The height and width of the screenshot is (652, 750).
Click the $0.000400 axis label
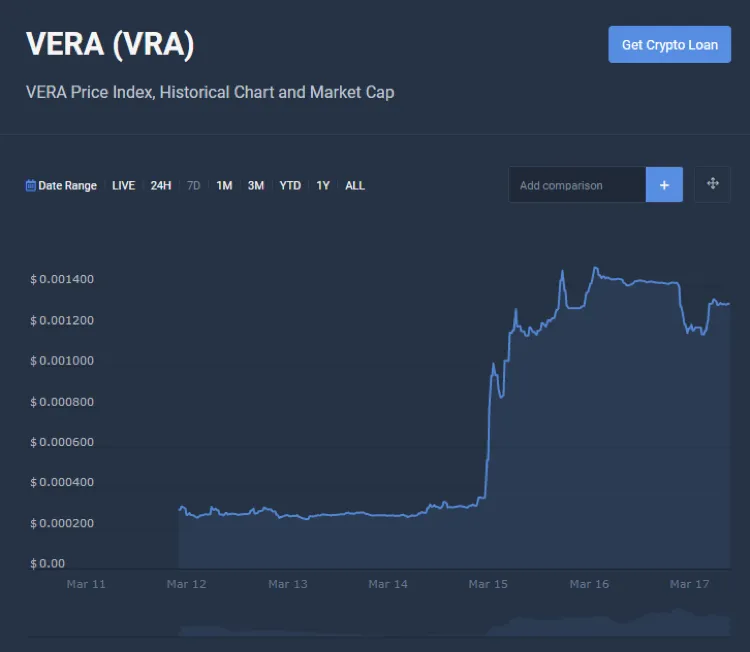coord(62,482)
